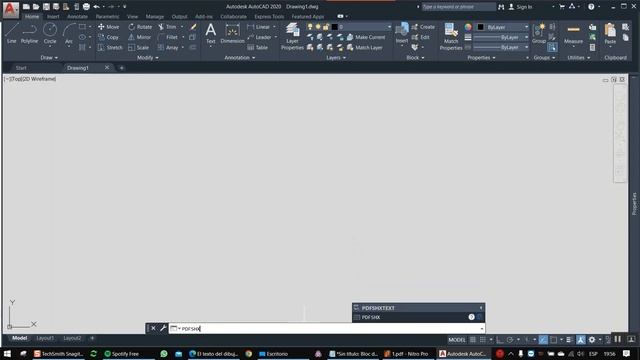
Task: Click the Stretch command
Action: (x=110, y=47)
